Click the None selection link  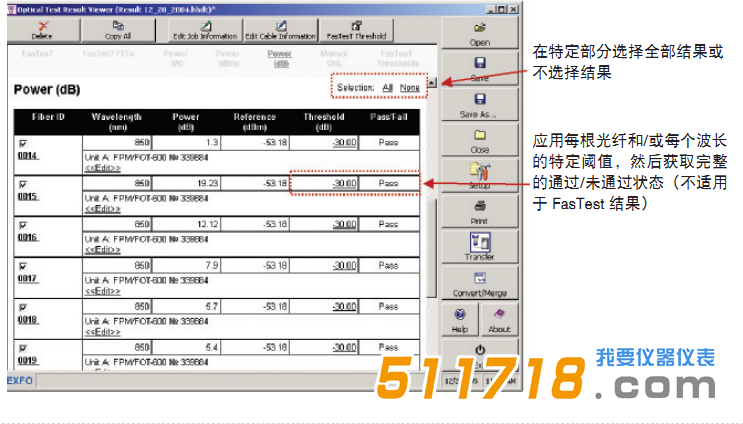(x=410, y=88)
